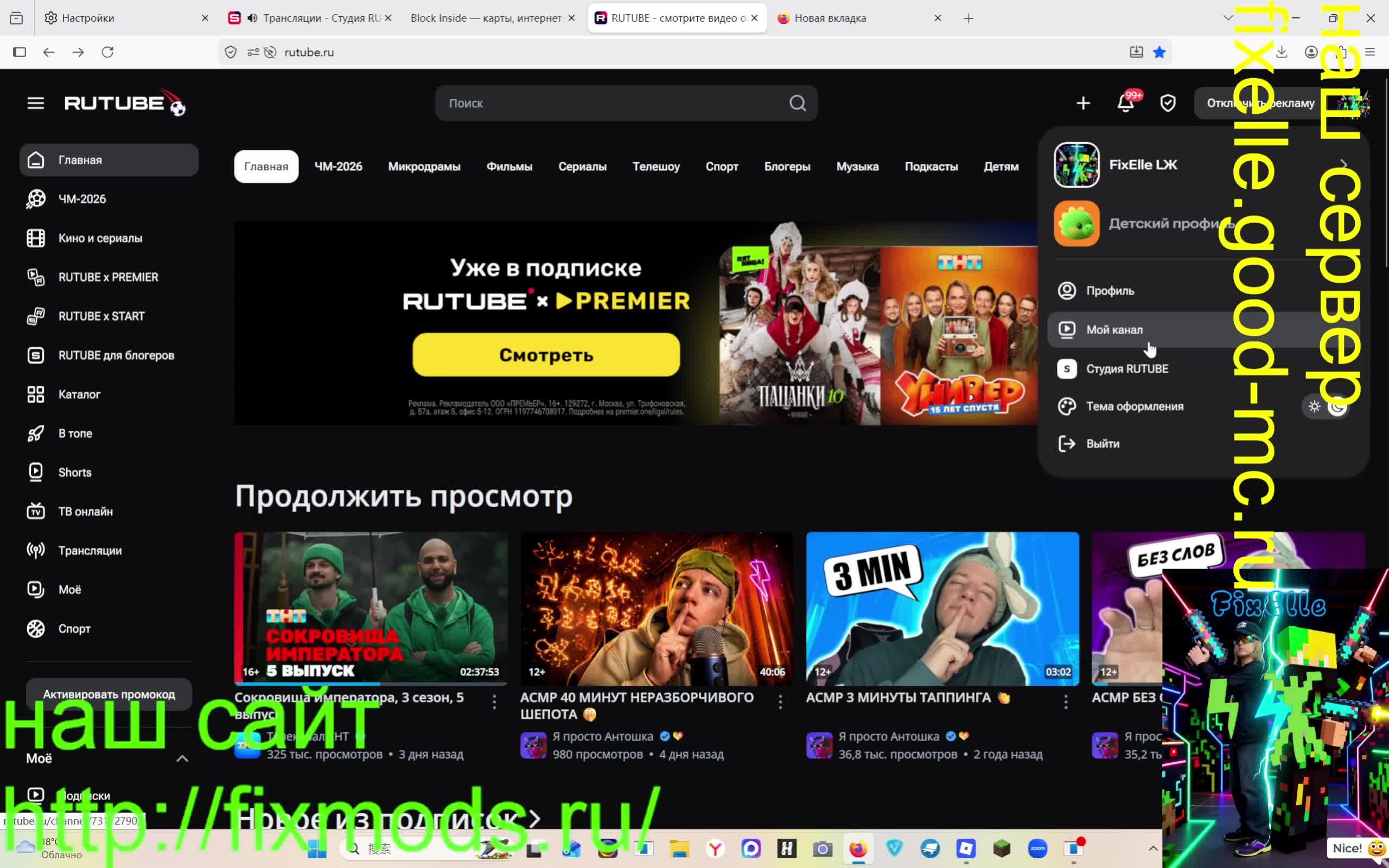Open options menu for АСМР 40 МИНУТ video
Viewport: 1389px width, 868px height.
[x=780, y=701]
